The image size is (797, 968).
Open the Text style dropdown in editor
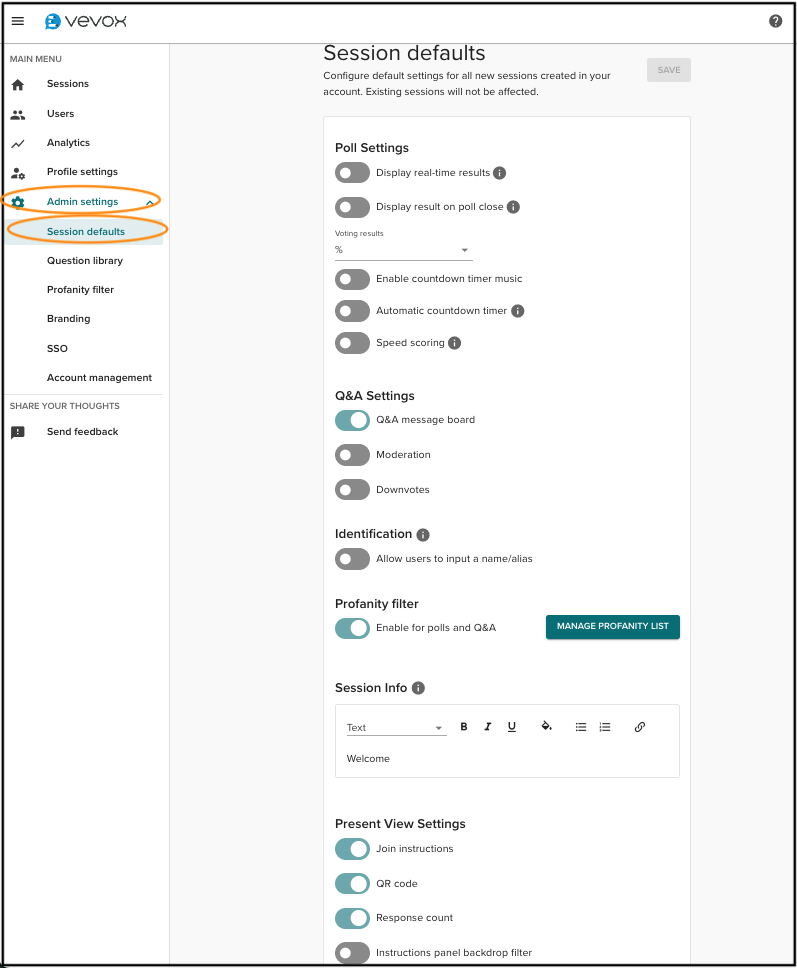(396, 727)
